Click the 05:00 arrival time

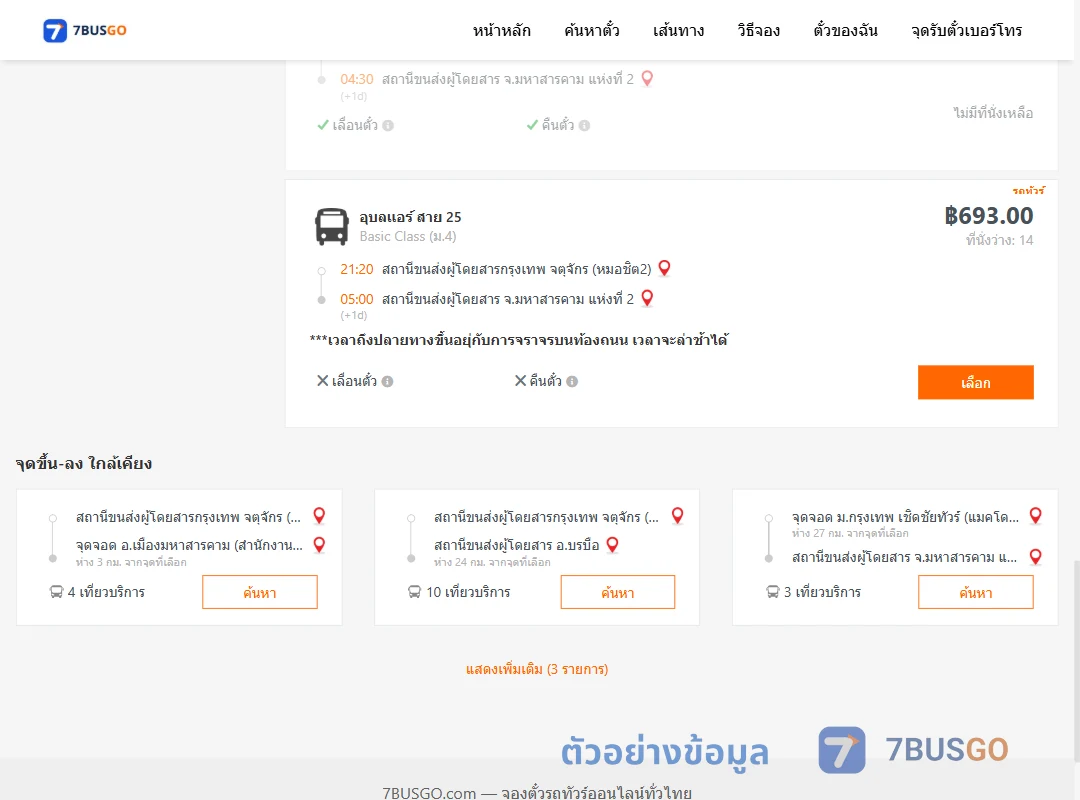click(357, 299)
